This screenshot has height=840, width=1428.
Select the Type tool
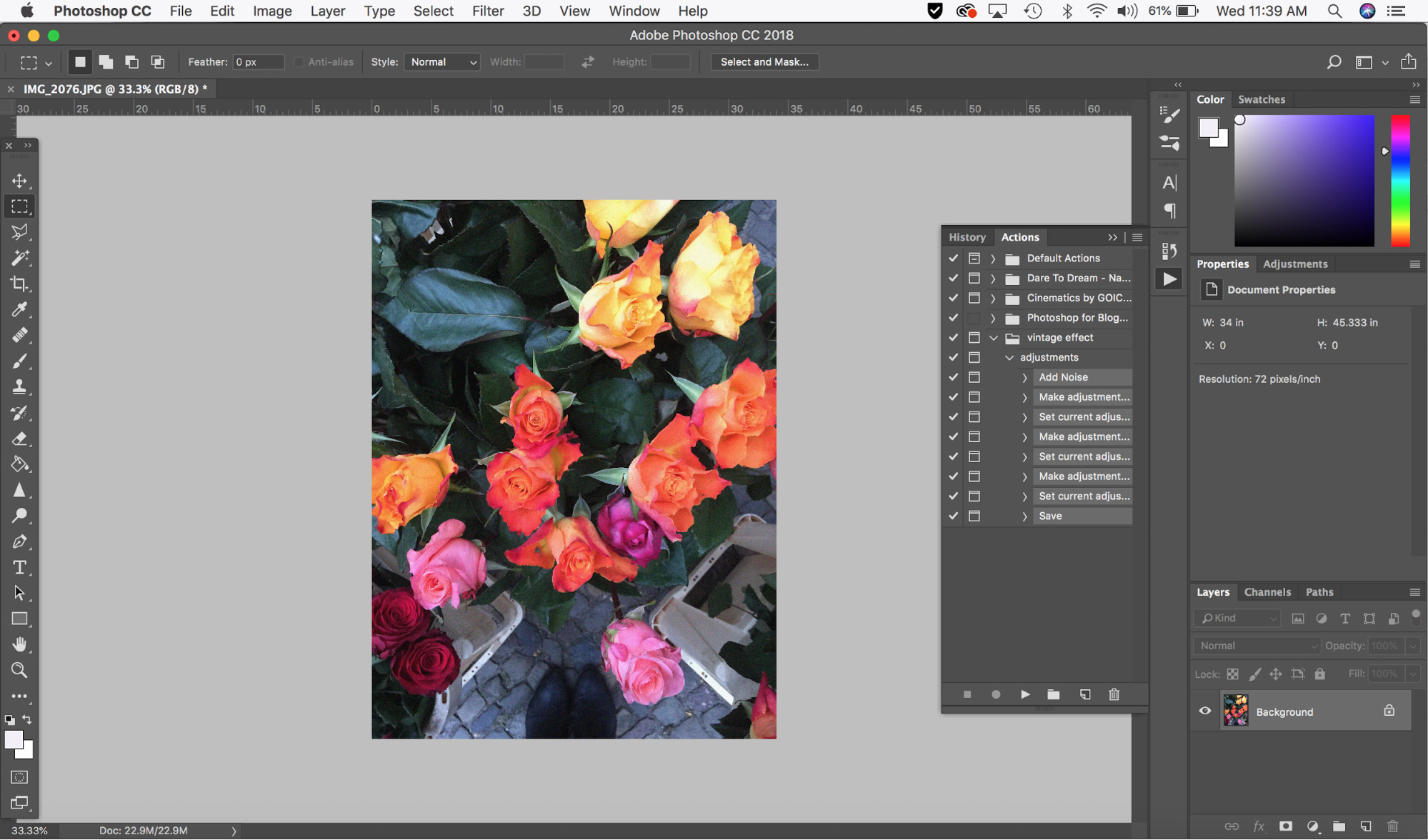tap(19, 567)
